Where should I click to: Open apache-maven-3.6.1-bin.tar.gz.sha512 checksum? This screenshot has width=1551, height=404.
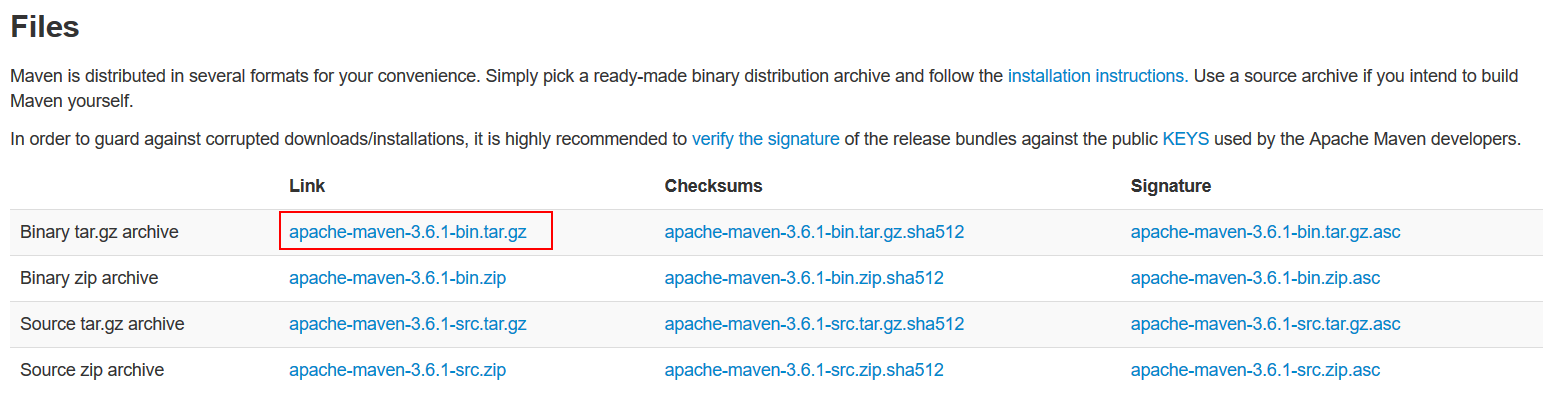click(814, 232)
